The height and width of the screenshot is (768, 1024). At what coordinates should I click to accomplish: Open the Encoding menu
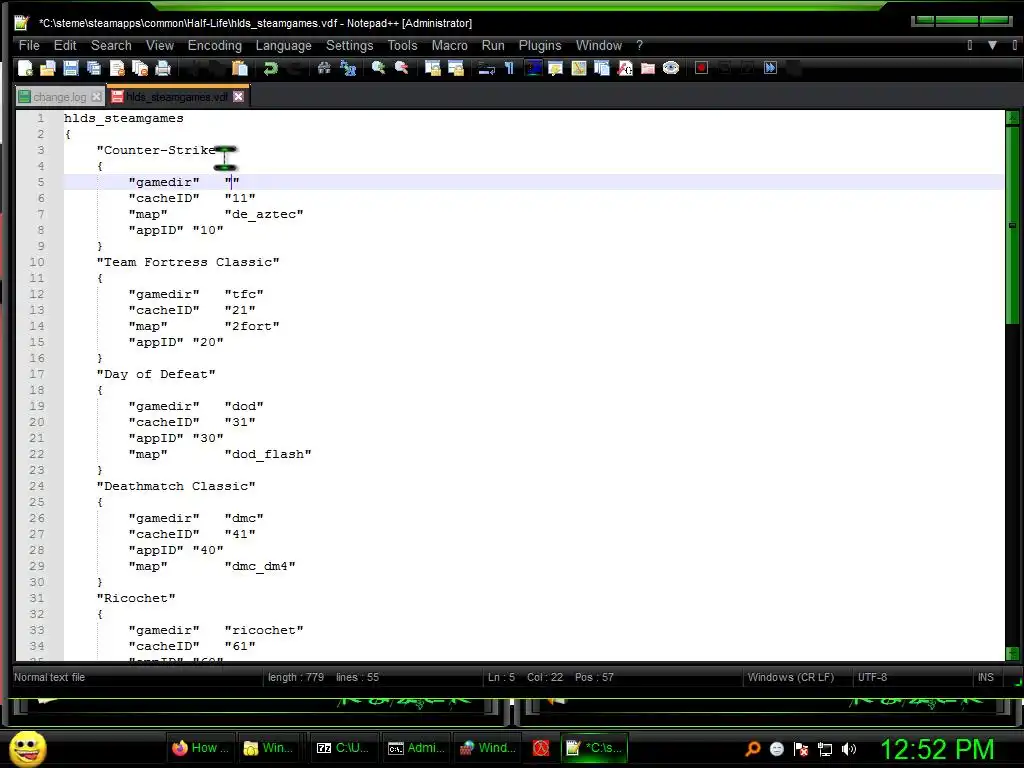click(x=214, y=45)
